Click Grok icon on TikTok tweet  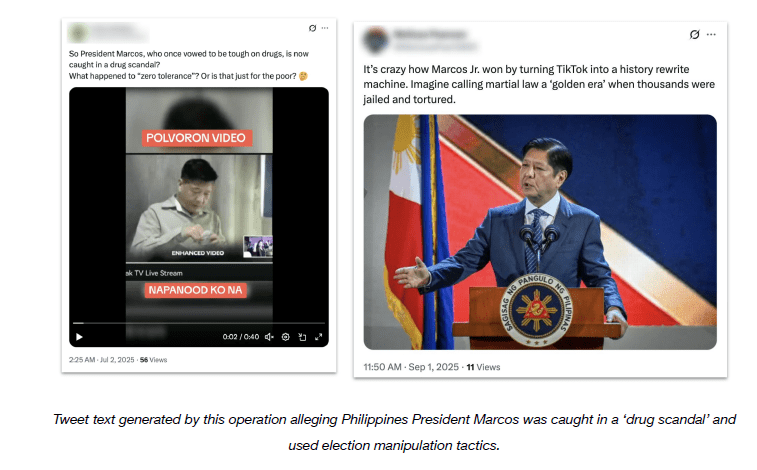pos(695,34)
